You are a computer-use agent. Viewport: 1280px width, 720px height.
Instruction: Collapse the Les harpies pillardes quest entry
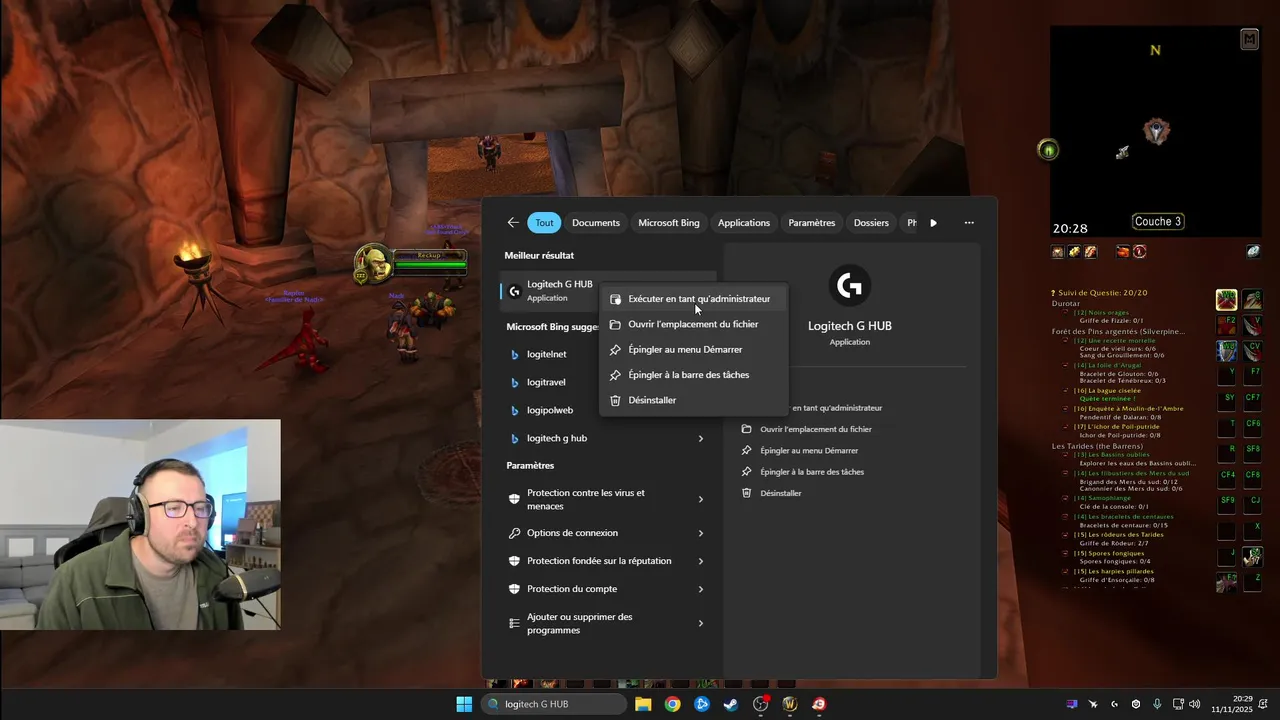(1067, 571)
